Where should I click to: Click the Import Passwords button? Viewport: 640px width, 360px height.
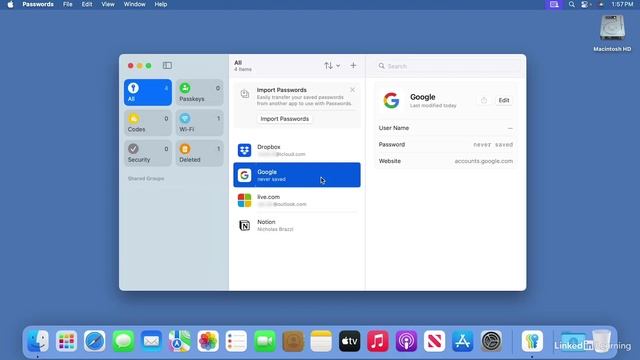pyautogui.click(x=284, y=119)
